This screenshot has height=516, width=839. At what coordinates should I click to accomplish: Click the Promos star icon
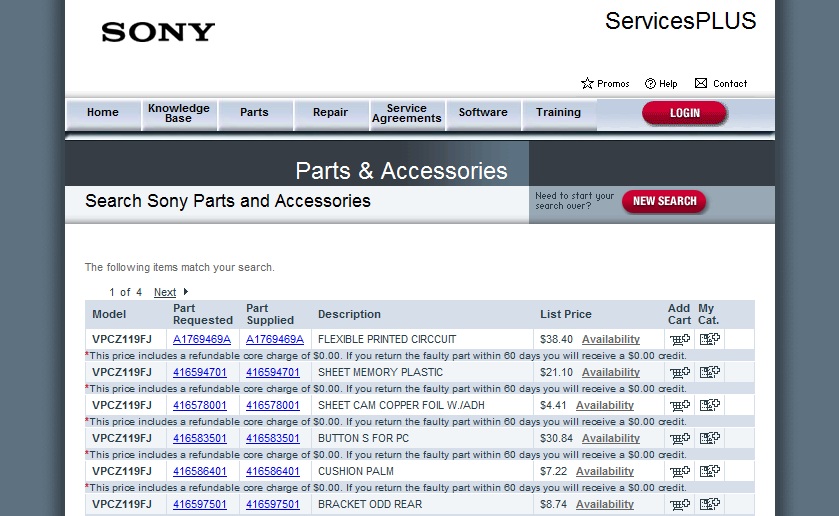pyautogui.click(x=587, y=84)
